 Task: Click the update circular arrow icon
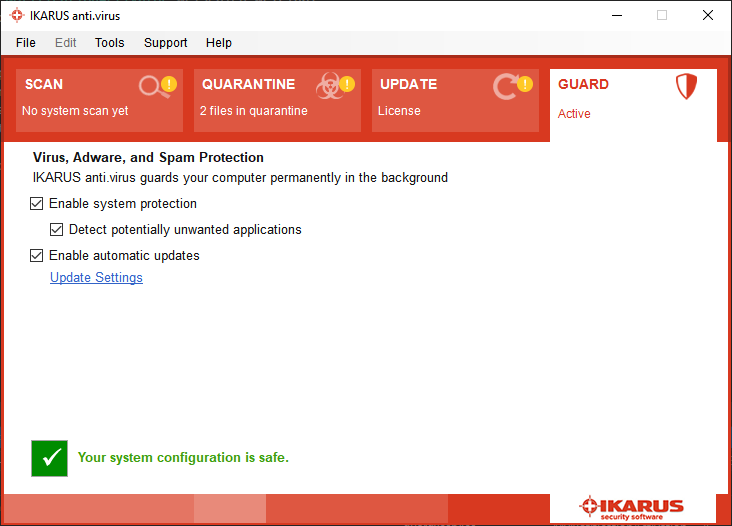click(x=505, y=86)
